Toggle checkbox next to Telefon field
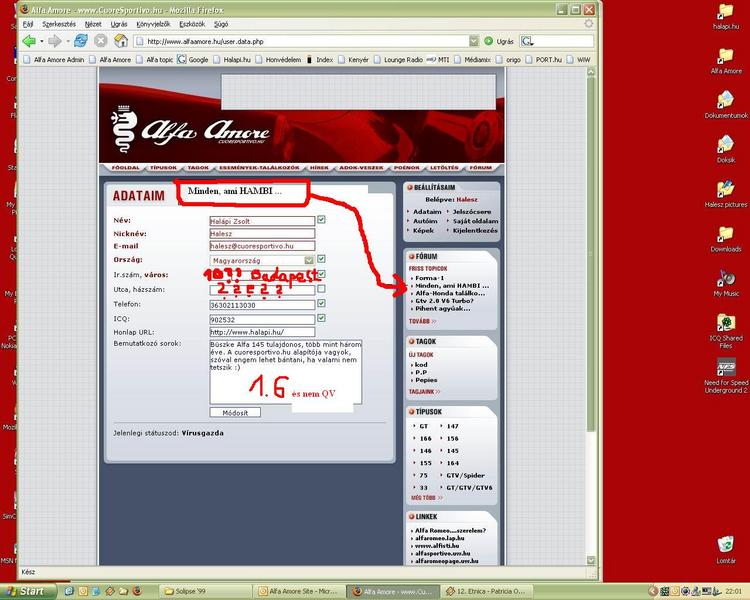Image resolution: width=750 pixels, height=600 pixels. point(321,303)
